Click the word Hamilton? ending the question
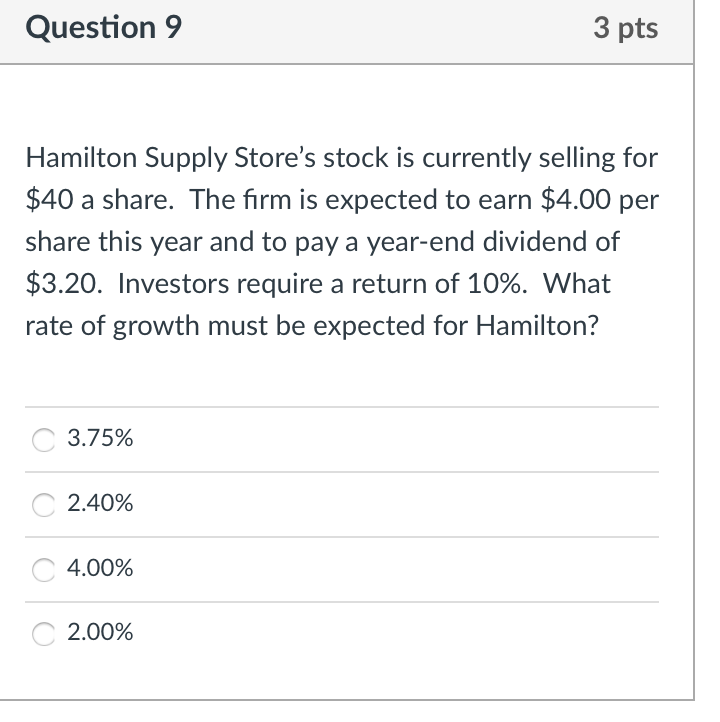 pyautogui.click(x=537, y=325)
